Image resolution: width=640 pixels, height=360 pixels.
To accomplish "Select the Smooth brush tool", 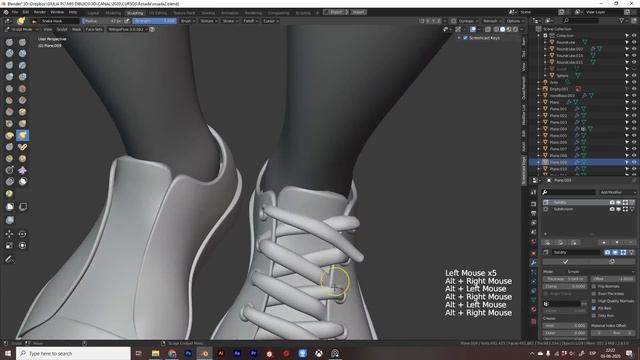I will click(x=22, y=89).
